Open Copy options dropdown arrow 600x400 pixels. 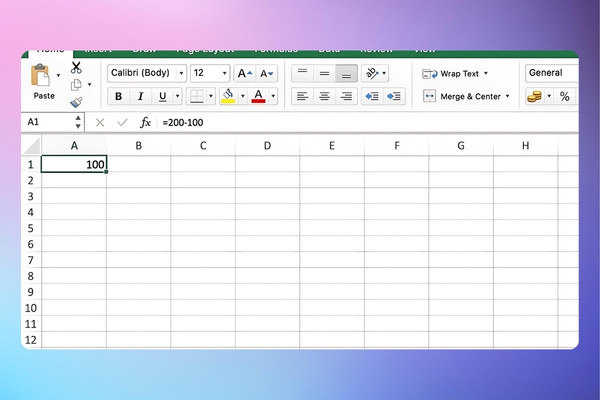tap(90, 85)
